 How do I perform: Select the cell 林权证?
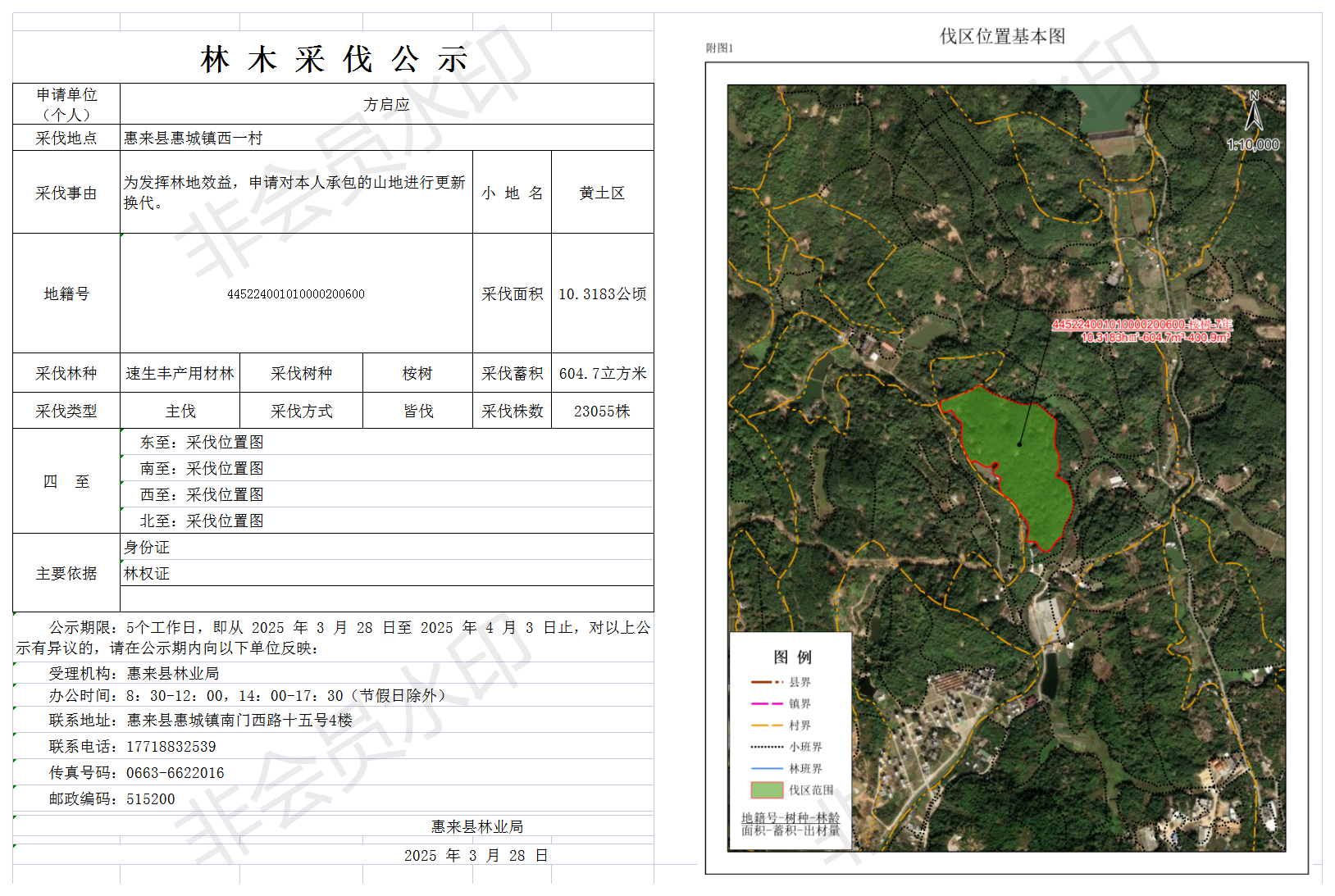point(387,573)
